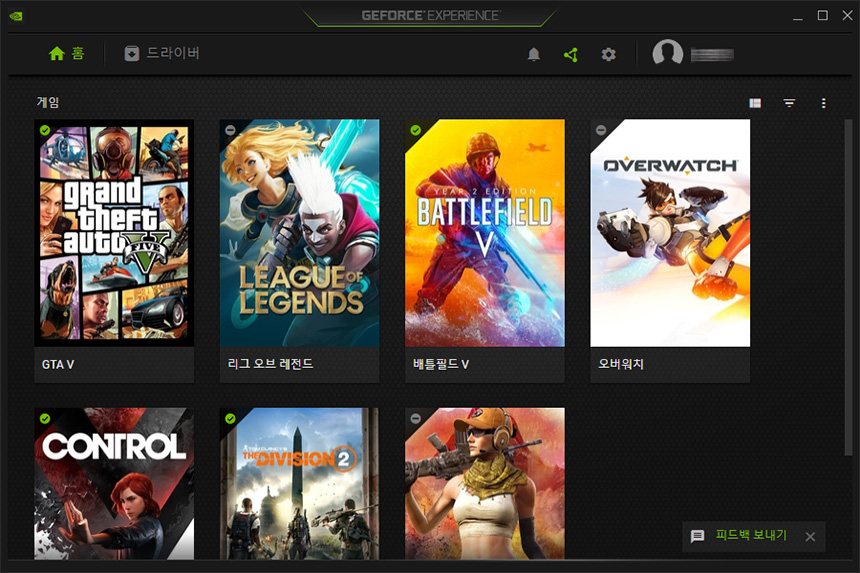Open the GTA V cover thumbnail

coord(114,232)
